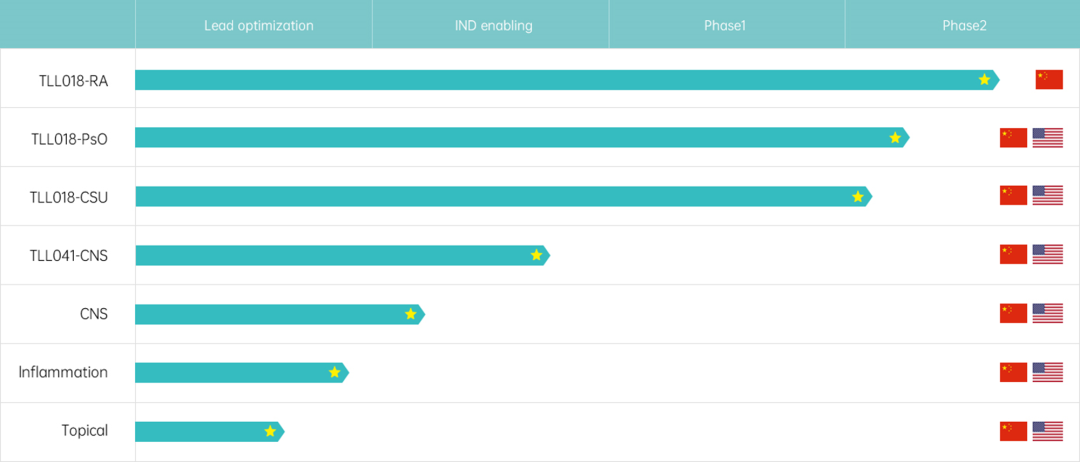
Task: Select the Phase2 column header
Action: (964, 25)
